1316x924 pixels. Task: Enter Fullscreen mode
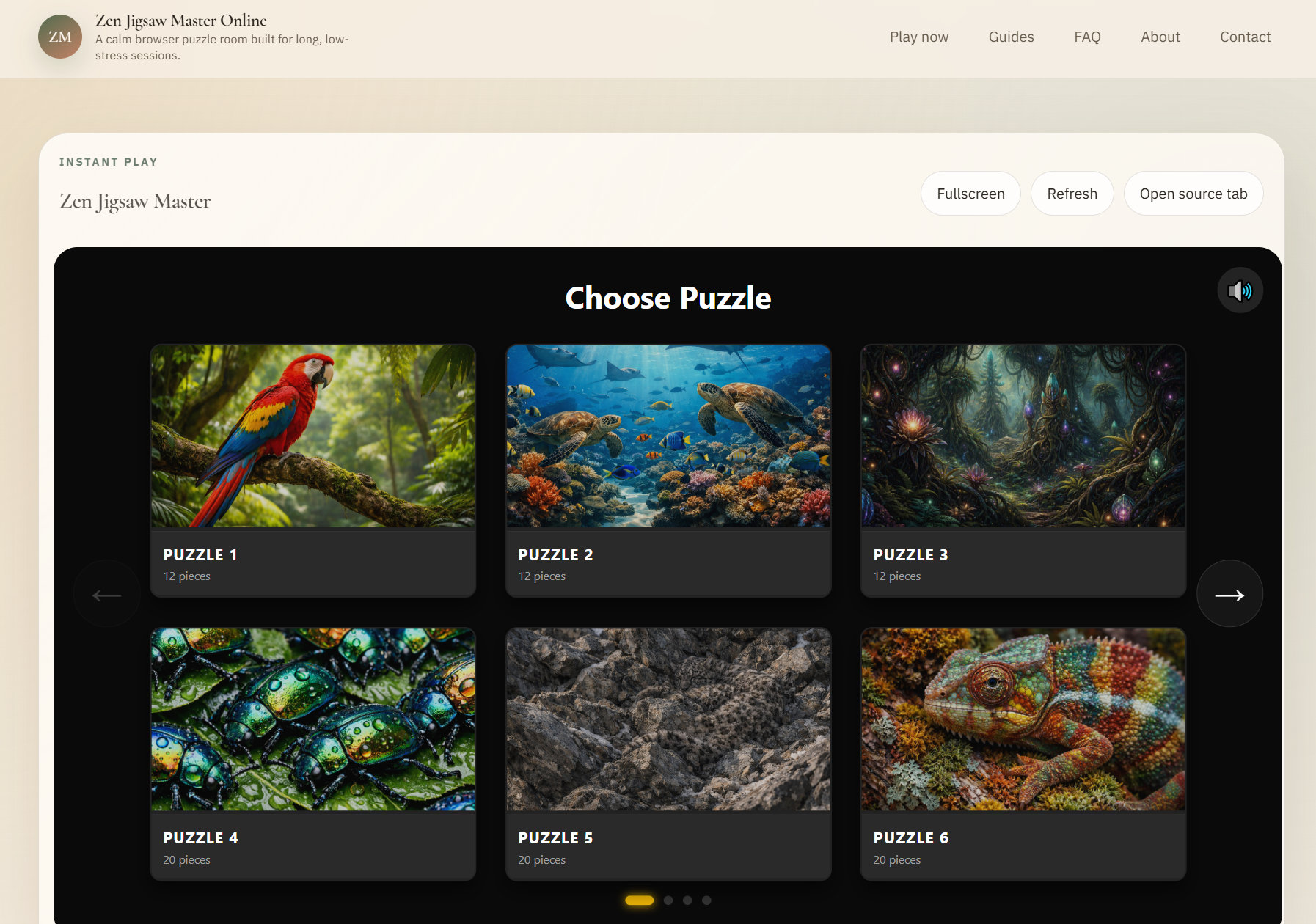[x=970, y=194]
